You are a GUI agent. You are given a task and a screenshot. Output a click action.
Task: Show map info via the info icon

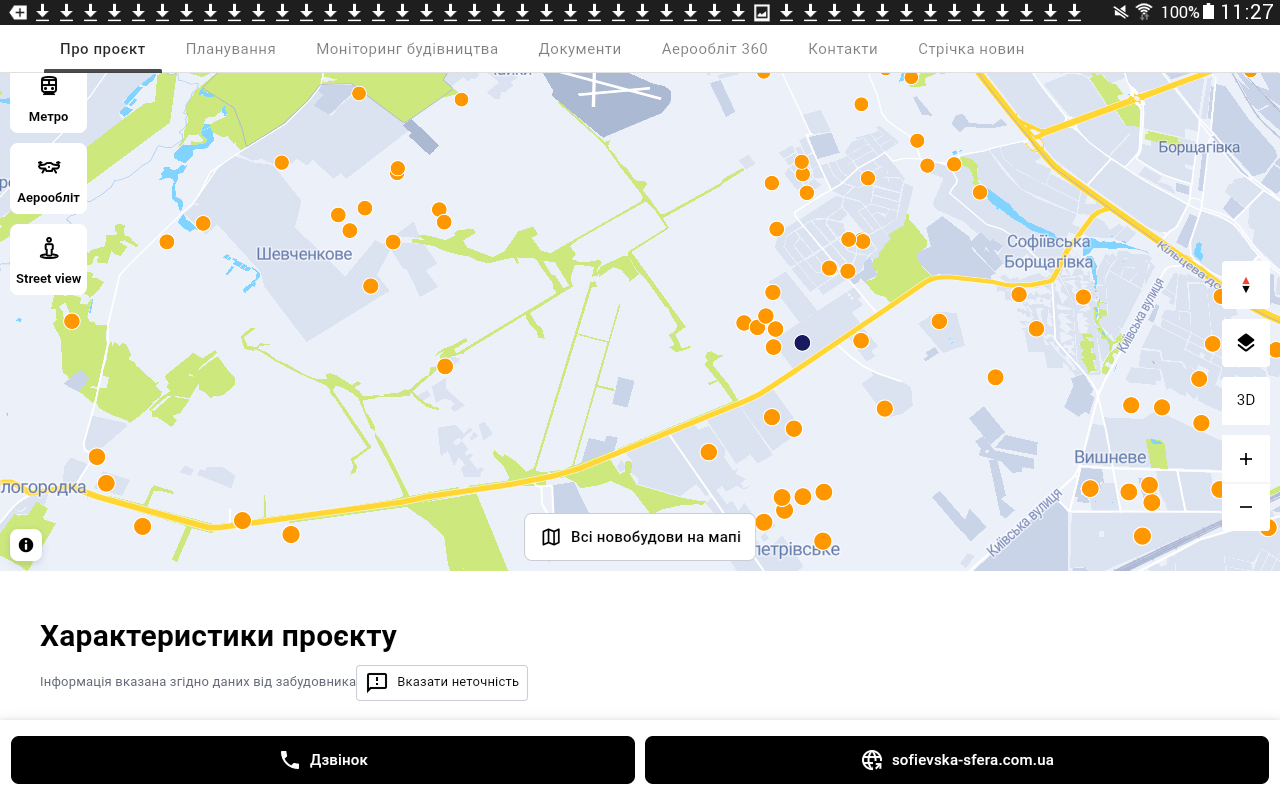(x=26, y=545)
